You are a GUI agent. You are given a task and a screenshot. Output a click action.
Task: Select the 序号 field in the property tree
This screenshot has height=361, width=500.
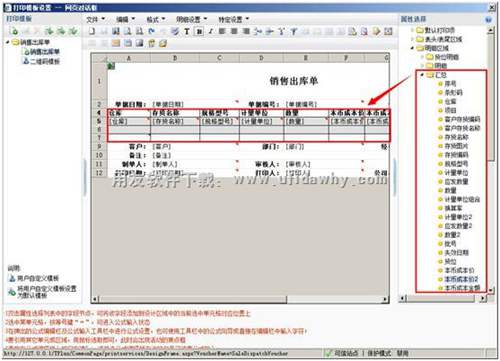450,84
